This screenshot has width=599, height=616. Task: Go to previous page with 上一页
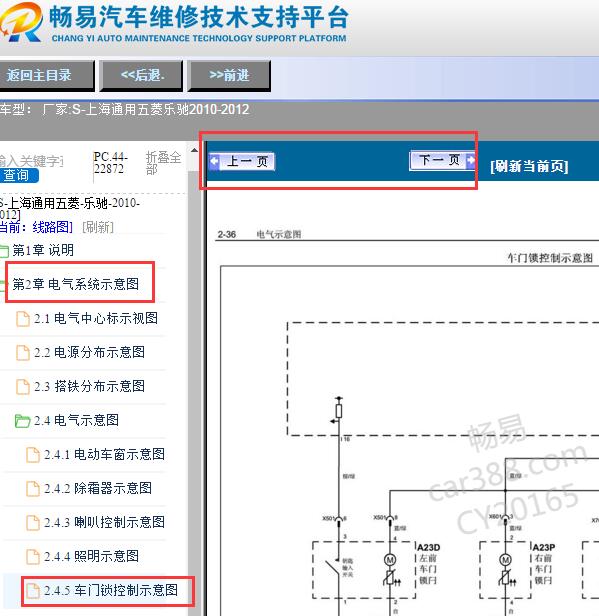point(242,161)
